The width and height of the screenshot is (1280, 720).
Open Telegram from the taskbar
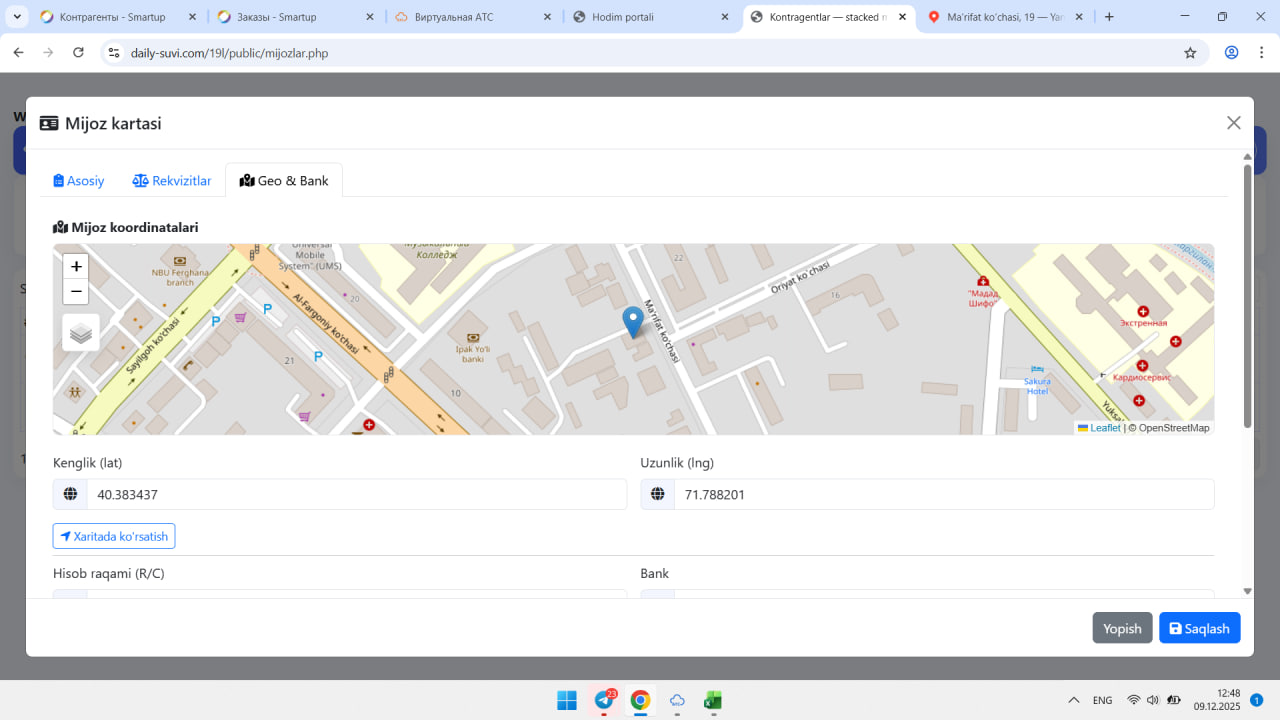tap(604, 700)
